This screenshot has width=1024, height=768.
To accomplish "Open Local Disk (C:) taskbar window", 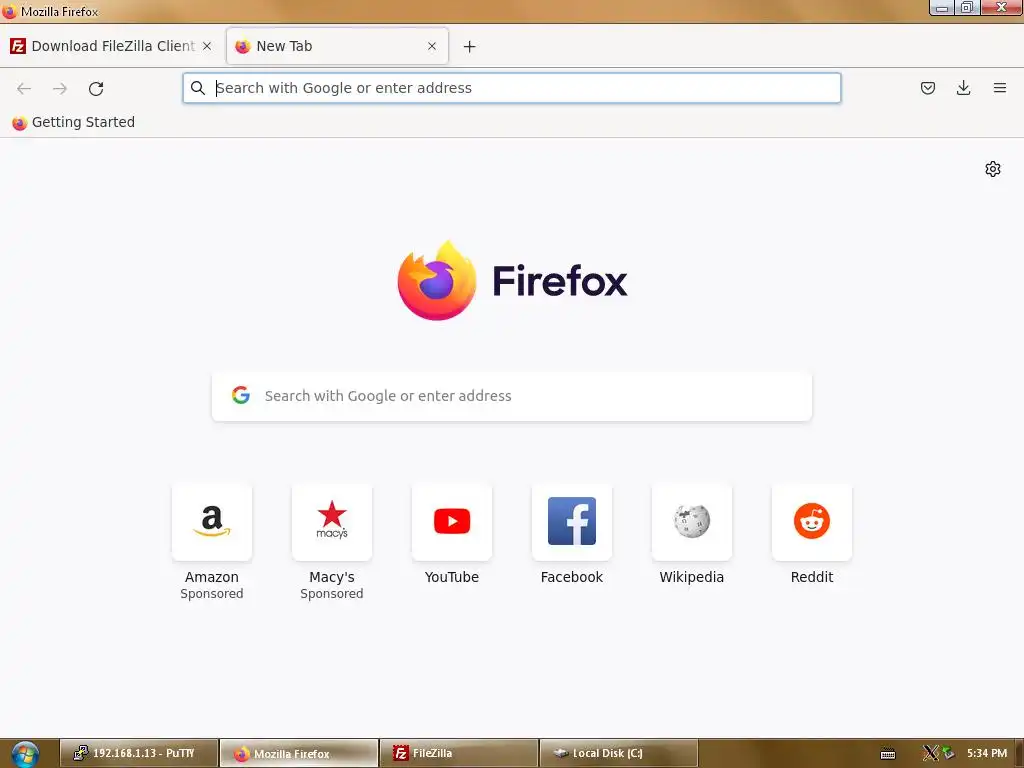I will [x=618, y=754].
